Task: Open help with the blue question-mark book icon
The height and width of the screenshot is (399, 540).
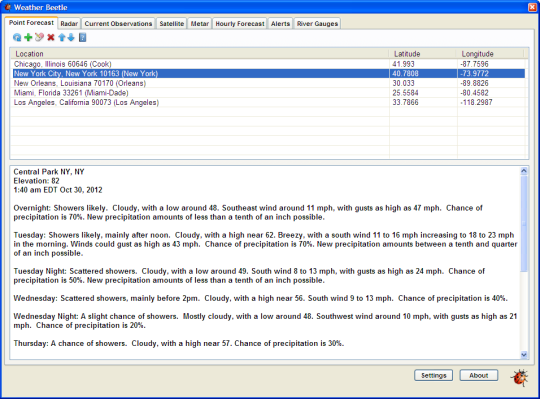Action: pos(82,37)
